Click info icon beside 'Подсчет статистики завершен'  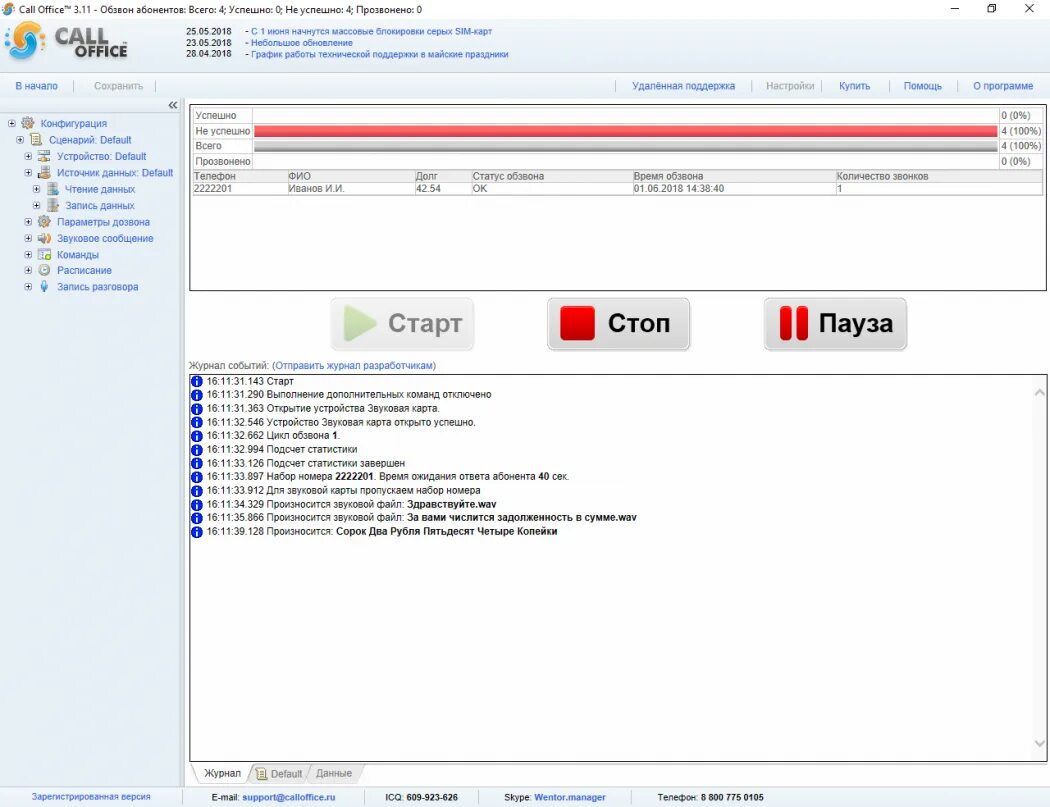coord(197,463)
